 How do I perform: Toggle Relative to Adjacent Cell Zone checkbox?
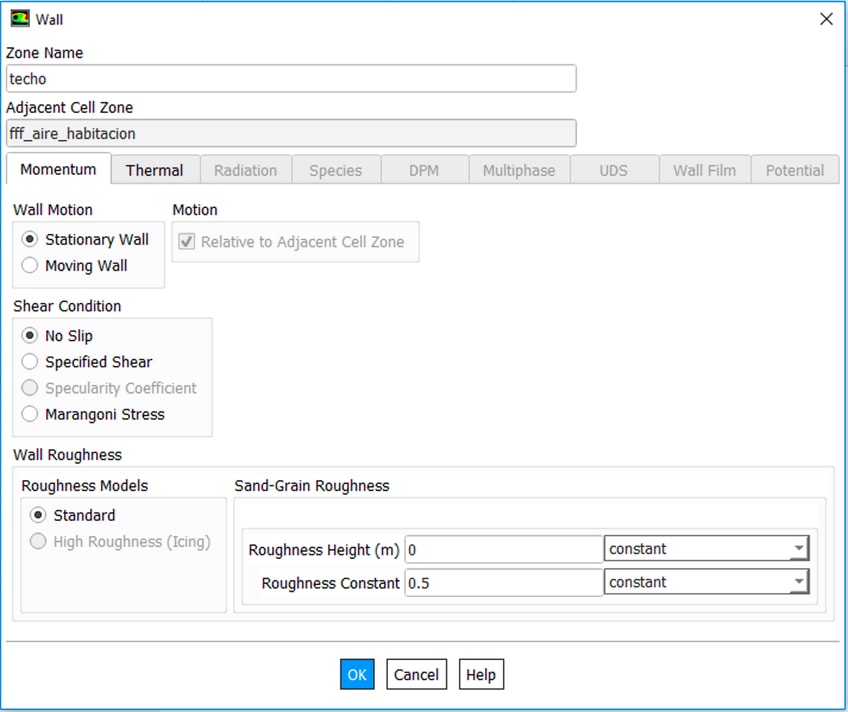tap(187, 242)
